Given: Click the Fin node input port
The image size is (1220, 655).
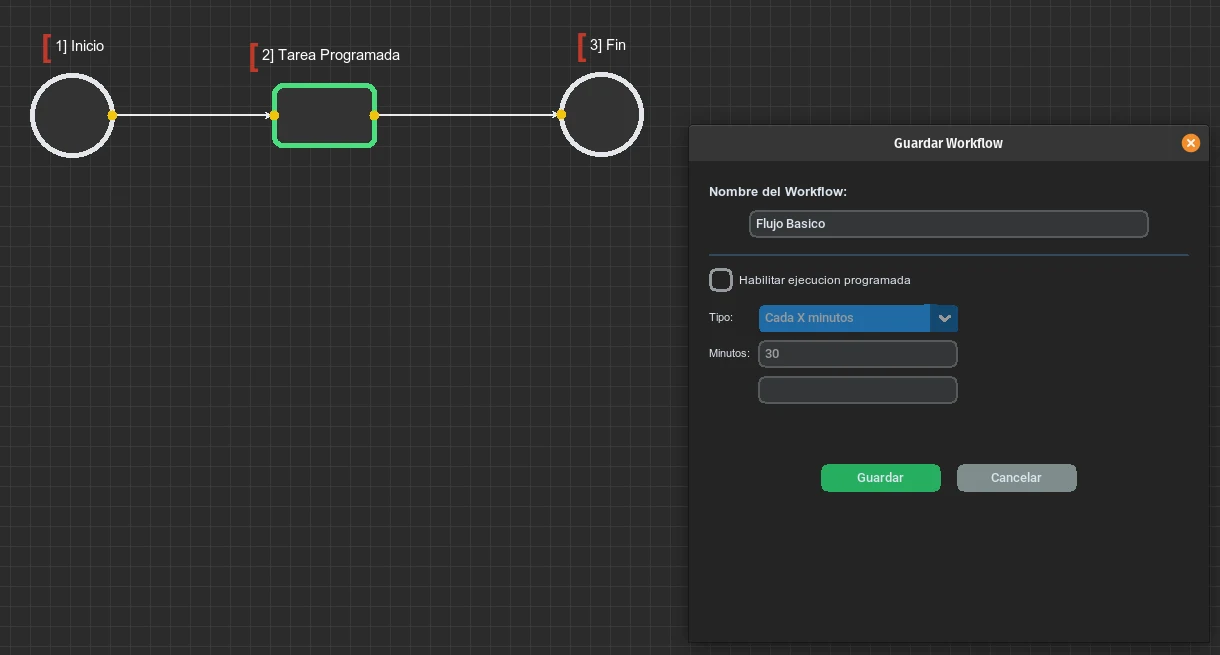Looking at the screenshot, I should pos(561,114).
